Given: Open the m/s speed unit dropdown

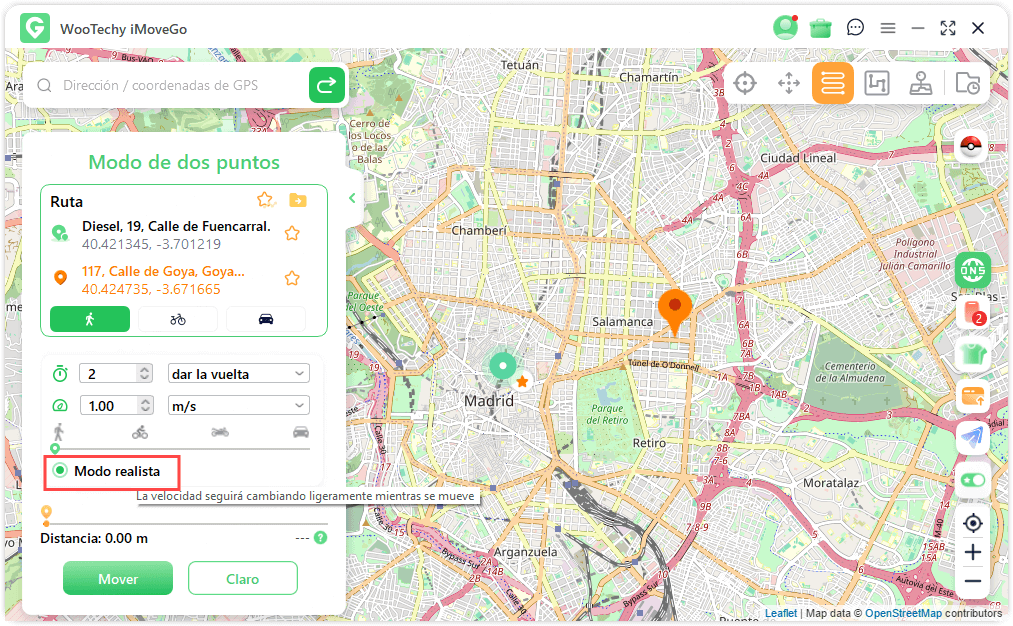Looking at the screenshot, I should click(x=238, y=406).
